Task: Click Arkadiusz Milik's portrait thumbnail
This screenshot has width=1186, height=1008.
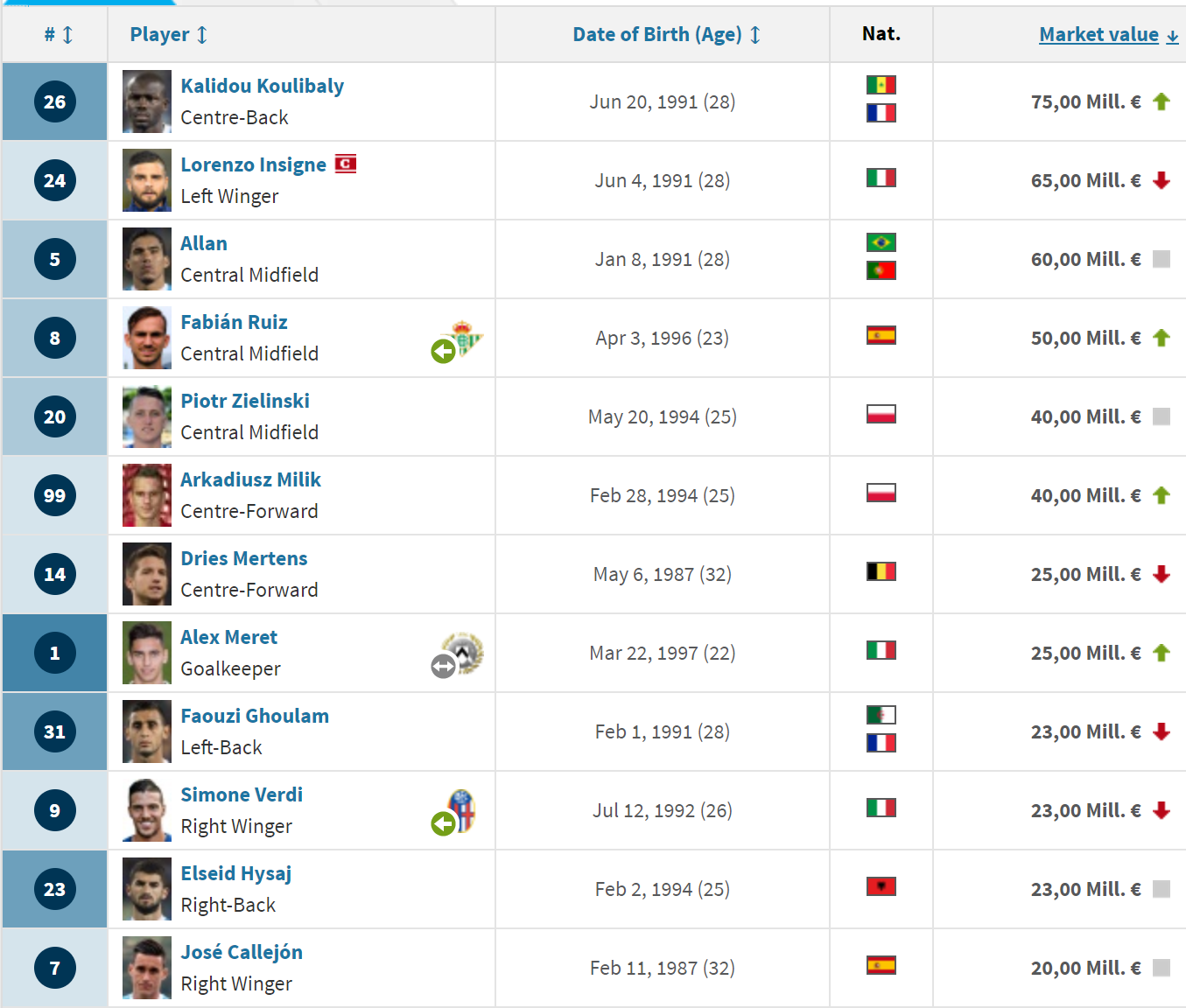Action: (147, 495)
